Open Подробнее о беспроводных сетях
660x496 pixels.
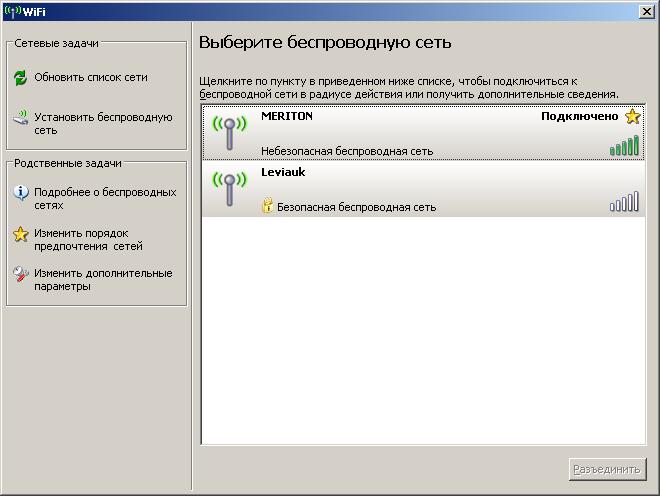click(x=105, y=199)
